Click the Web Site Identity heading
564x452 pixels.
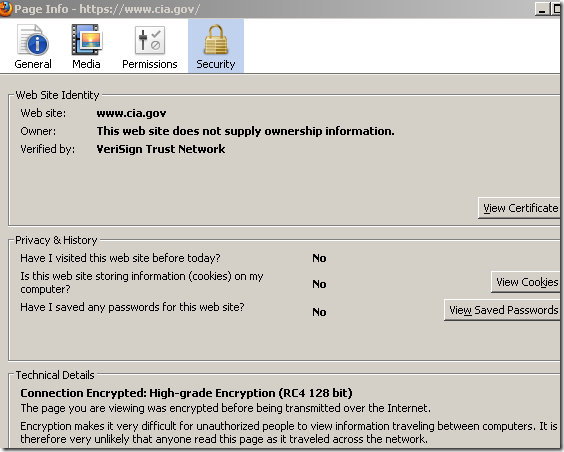pos(57,95)
